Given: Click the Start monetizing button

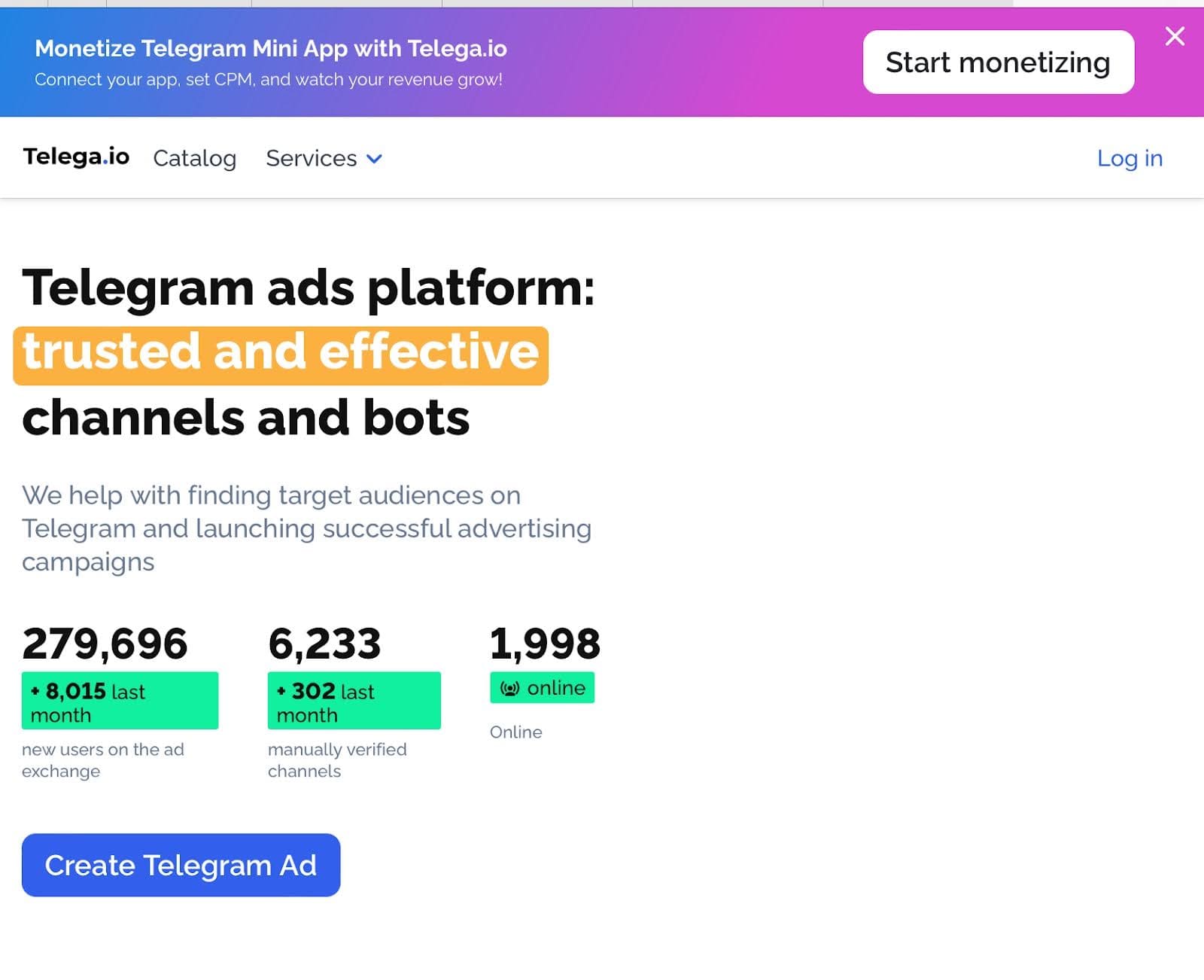Looking at the screenshot, I should (x=998, y=62).
